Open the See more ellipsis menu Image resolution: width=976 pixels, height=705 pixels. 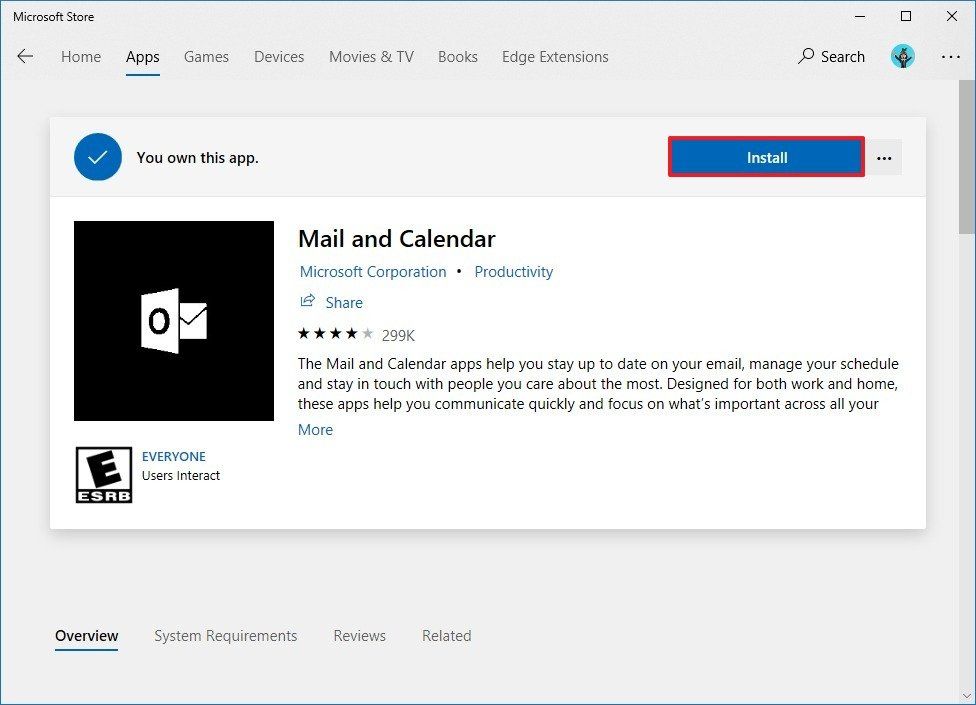(950, 57)
